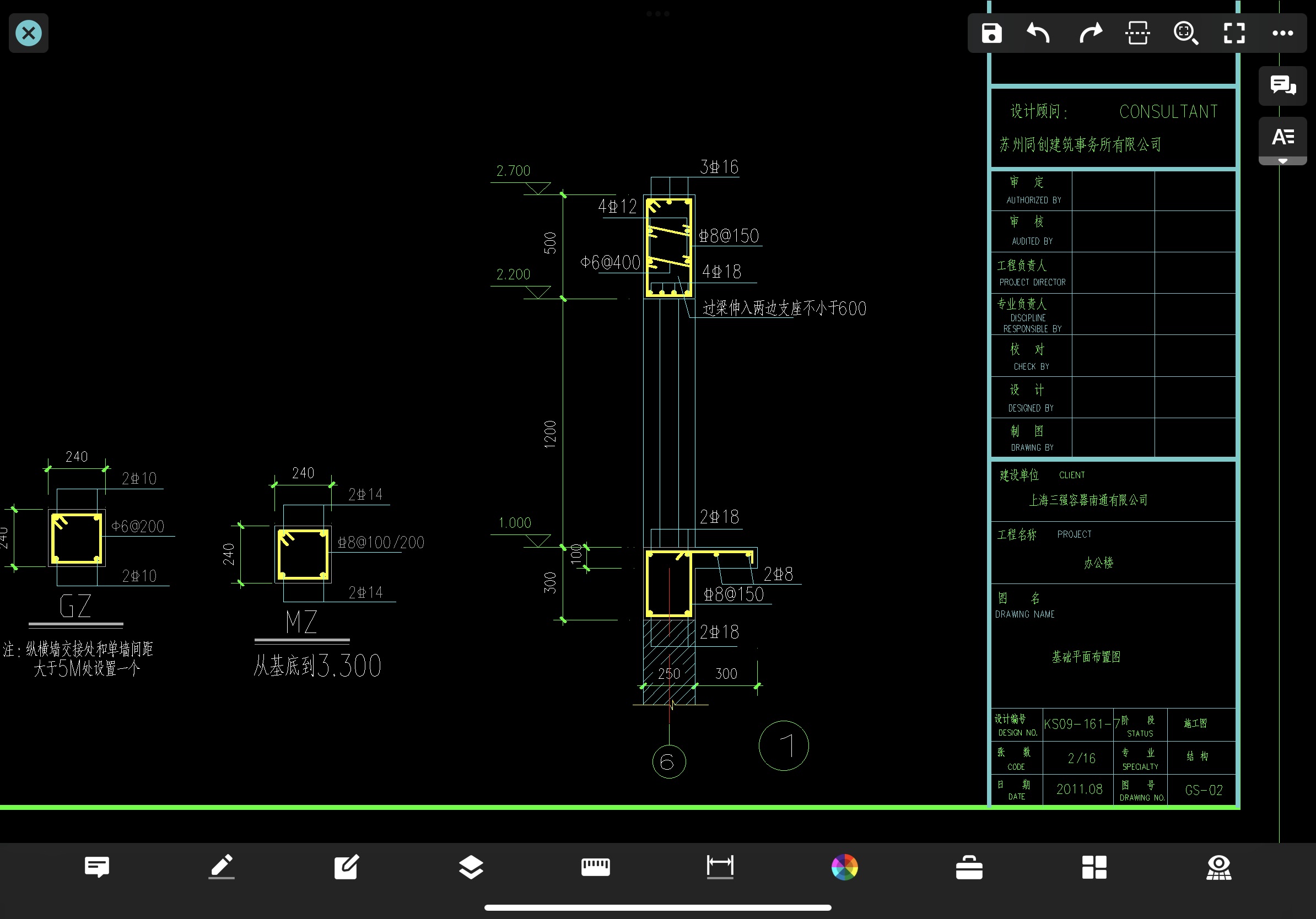The width and height of the screenshot is (1316, 919).
Task: Click the circled detail number 1
Action: click(784, 745)
